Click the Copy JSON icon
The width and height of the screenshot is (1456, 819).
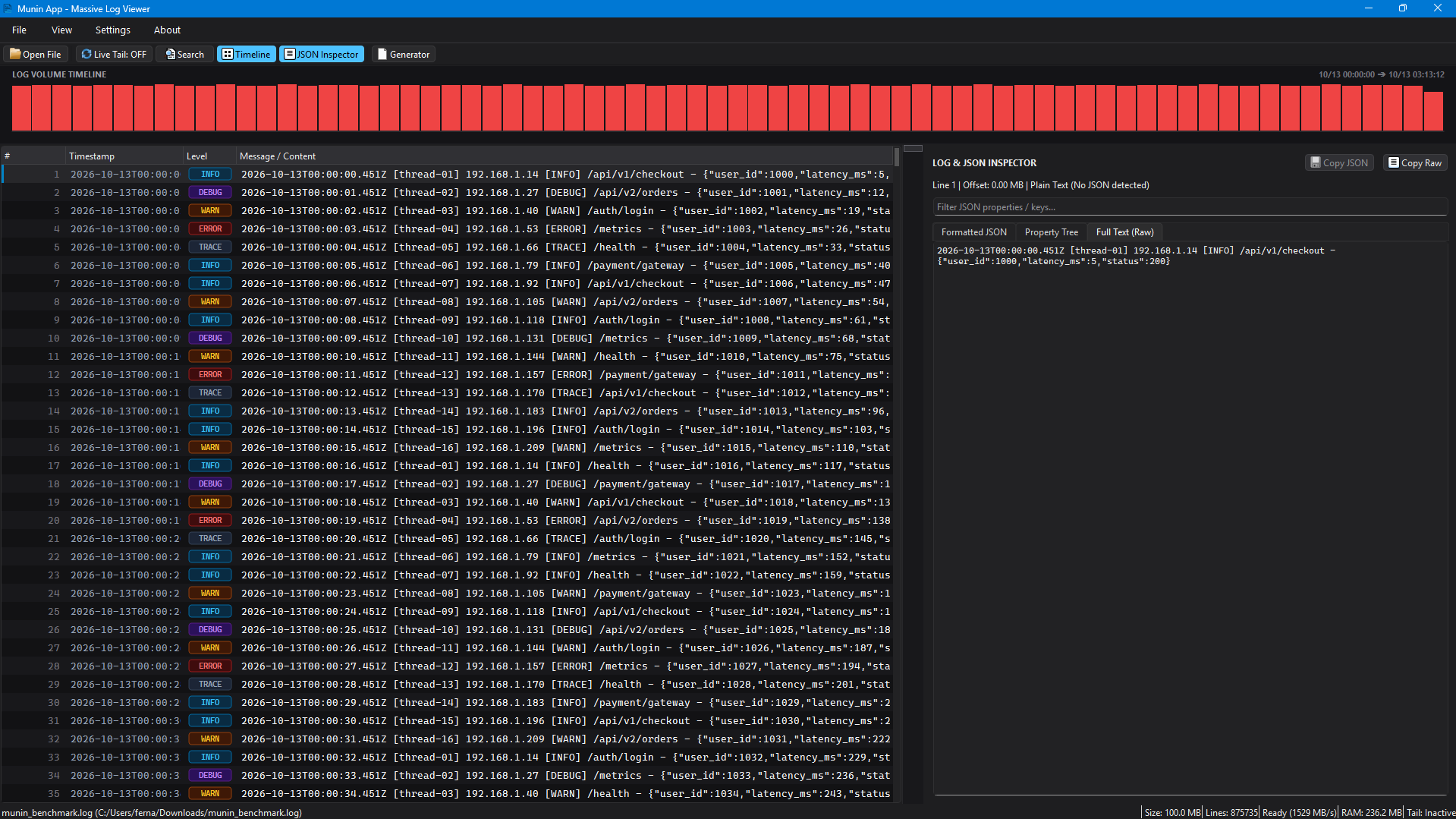click(1316, 162)
